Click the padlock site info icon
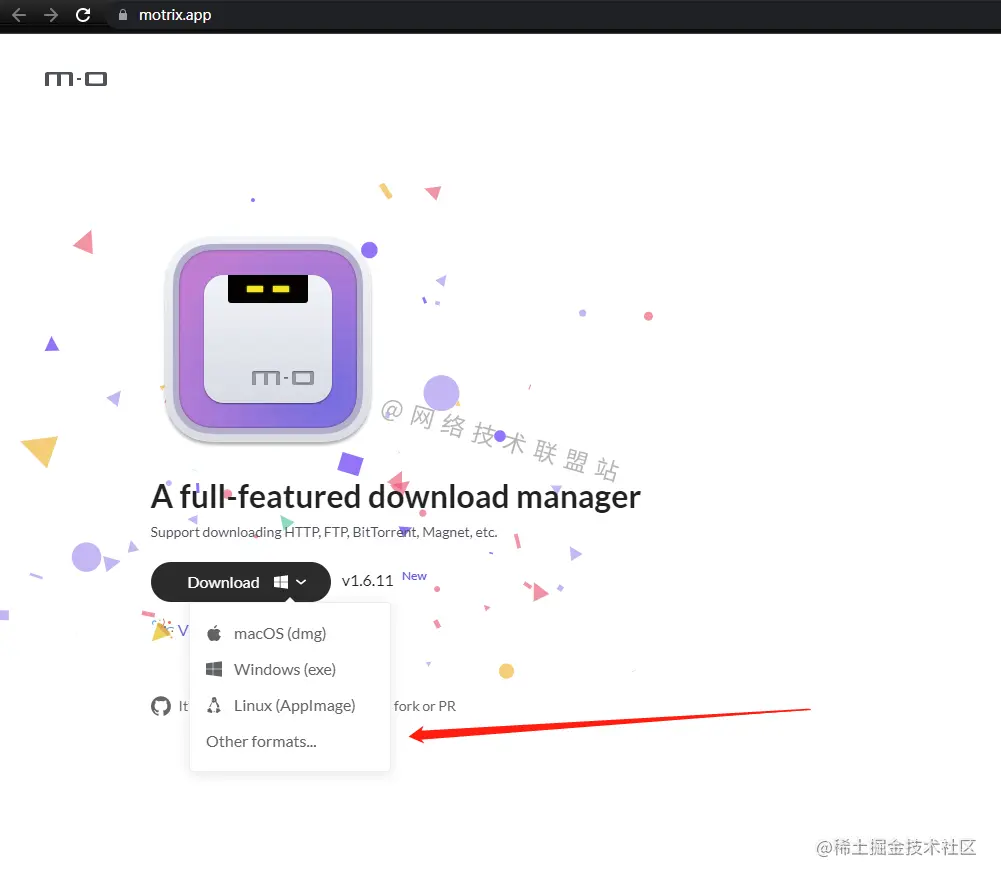Screen dimensions: 1001x882 pyautogui.click(x=123, y=15)
